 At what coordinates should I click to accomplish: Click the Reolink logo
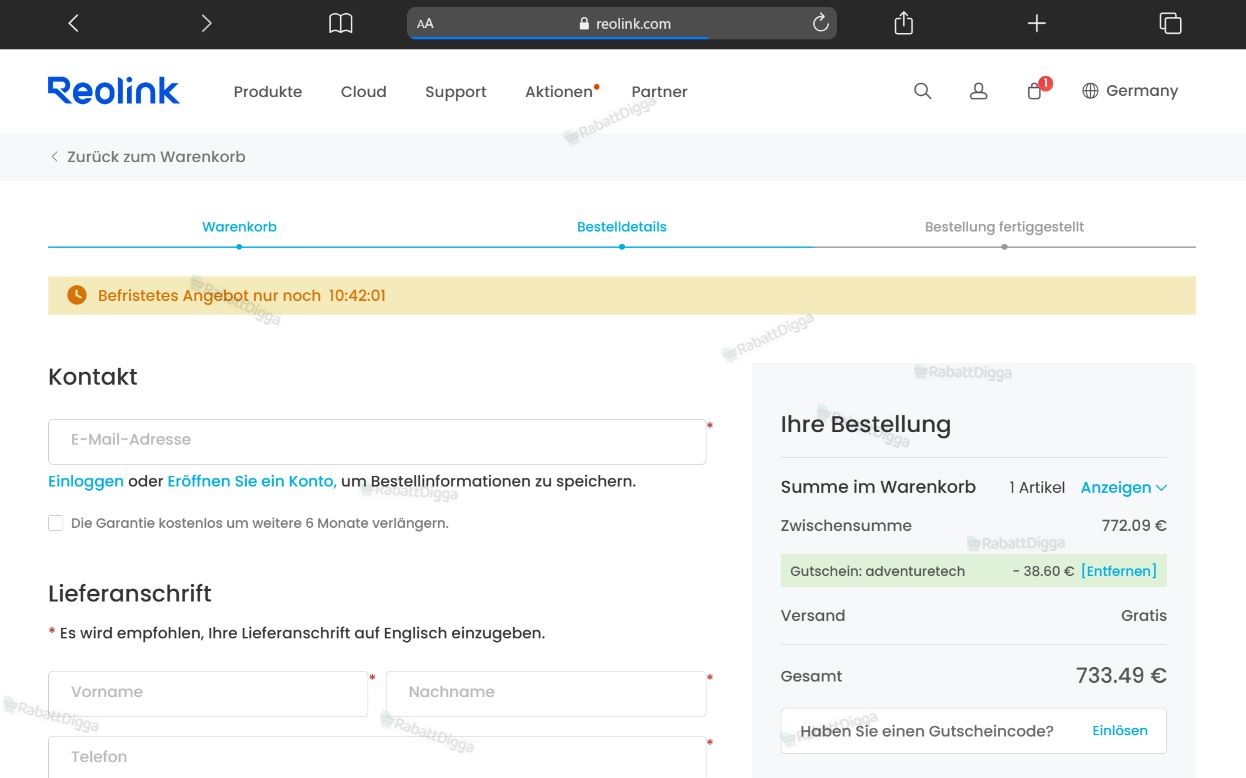pos(114,91)
